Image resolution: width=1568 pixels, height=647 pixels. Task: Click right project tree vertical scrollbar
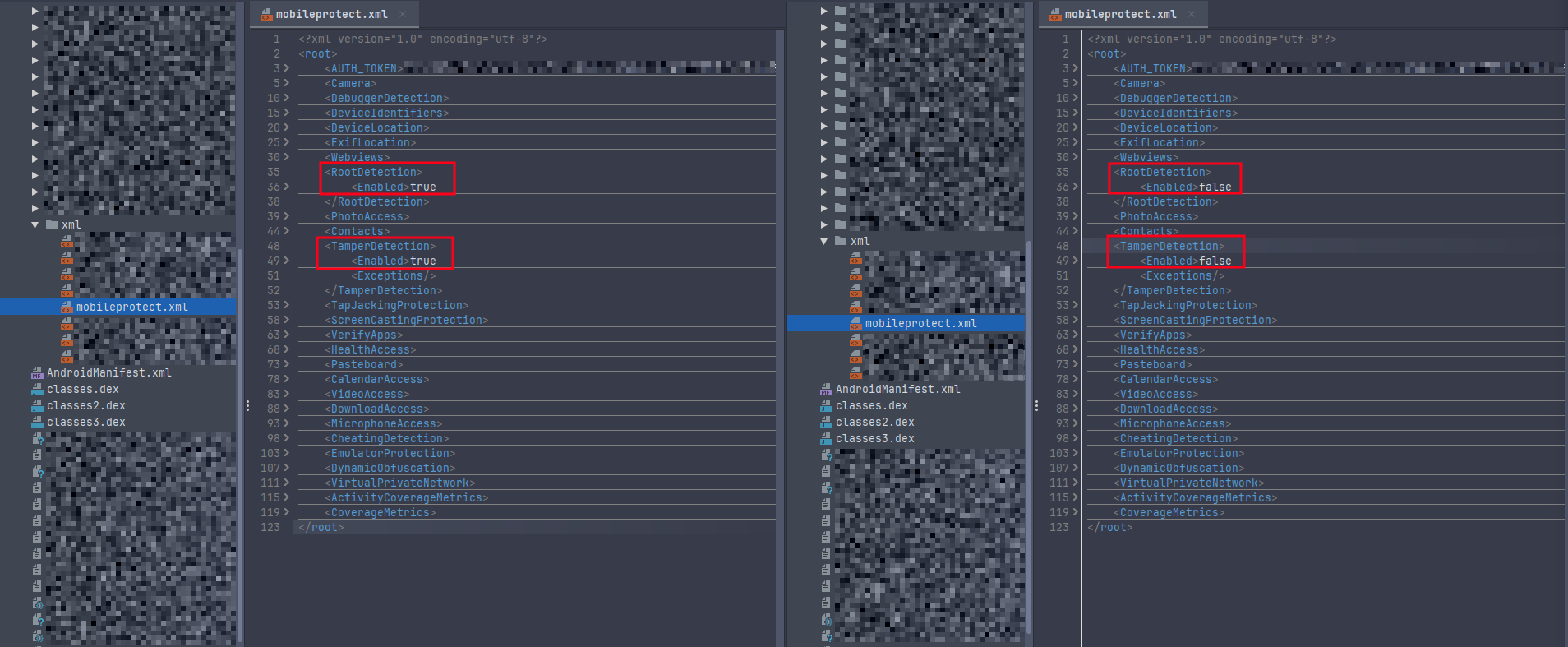(x=1029, y=436)
